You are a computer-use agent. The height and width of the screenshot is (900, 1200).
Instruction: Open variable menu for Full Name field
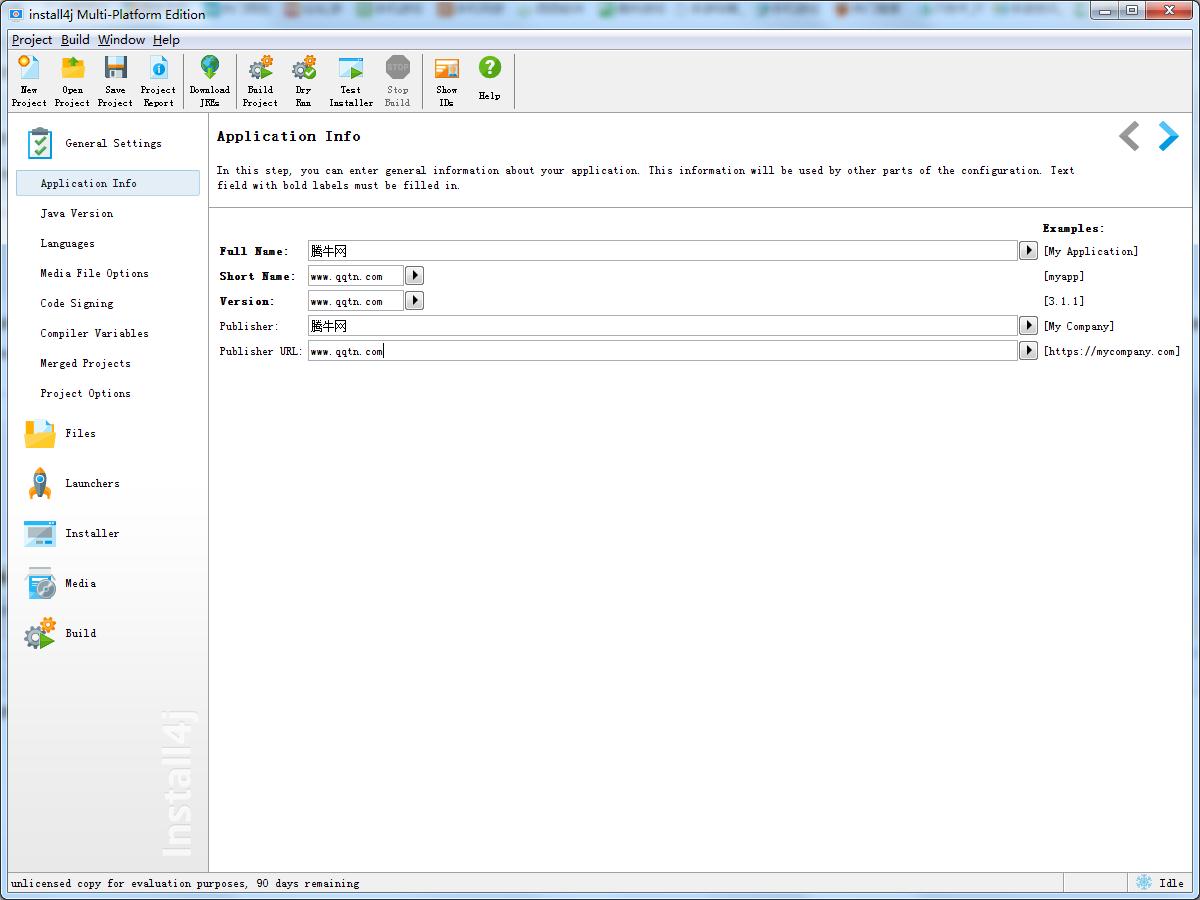pyautogui.click(x=1028, y=251)
